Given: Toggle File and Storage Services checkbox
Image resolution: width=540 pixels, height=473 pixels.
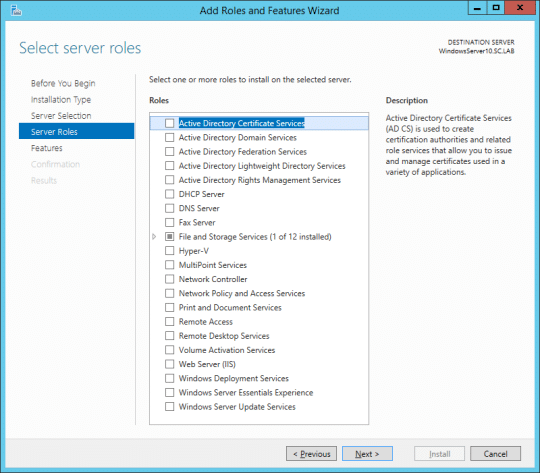Looking at the screenshot, I should (x=169, y=236).
